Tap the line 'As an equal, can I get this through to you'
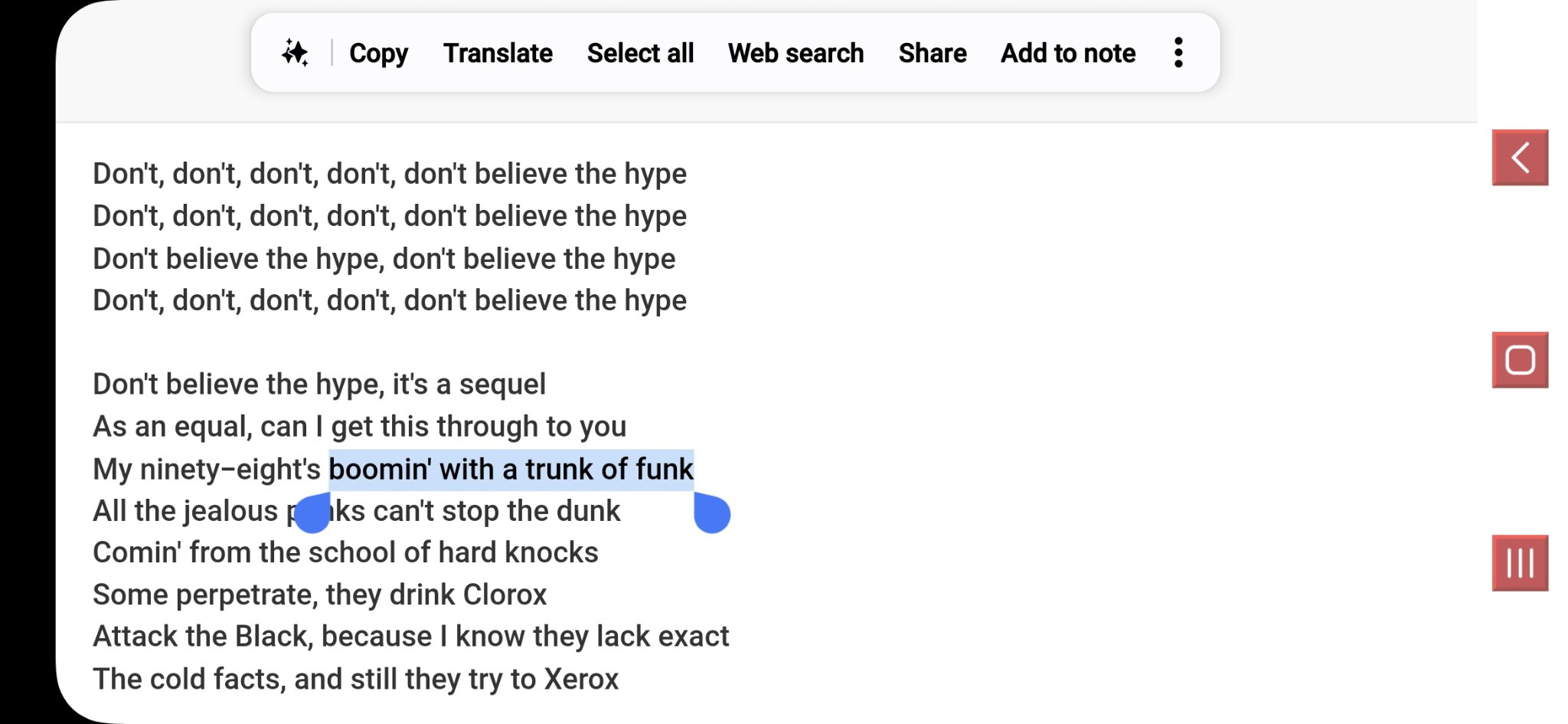The height and width of the screenshot is (724, 1568). (360, 427)
